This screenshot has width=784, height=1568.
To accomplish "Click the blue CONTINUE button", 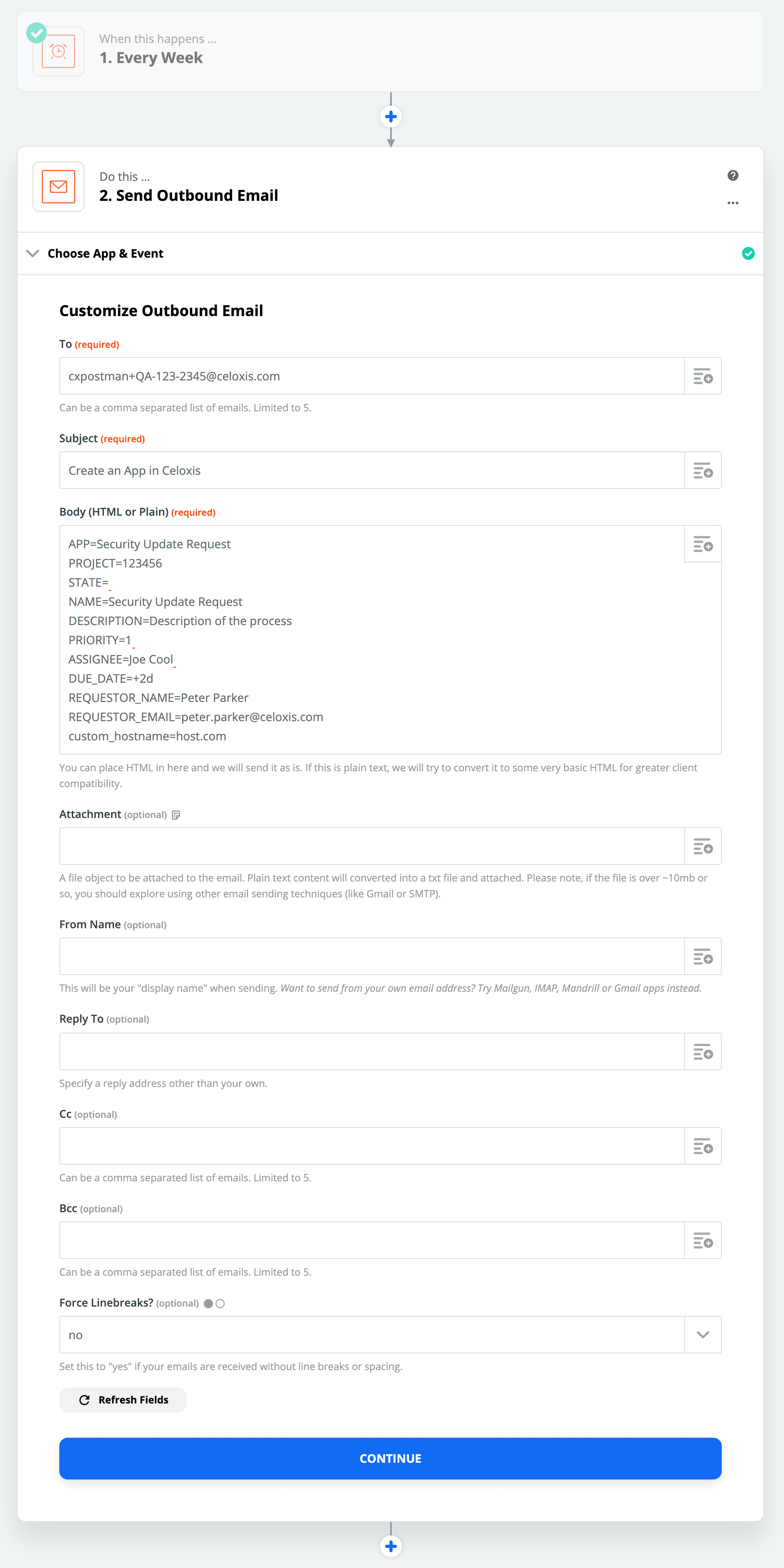I will (x=390, y=1459).
